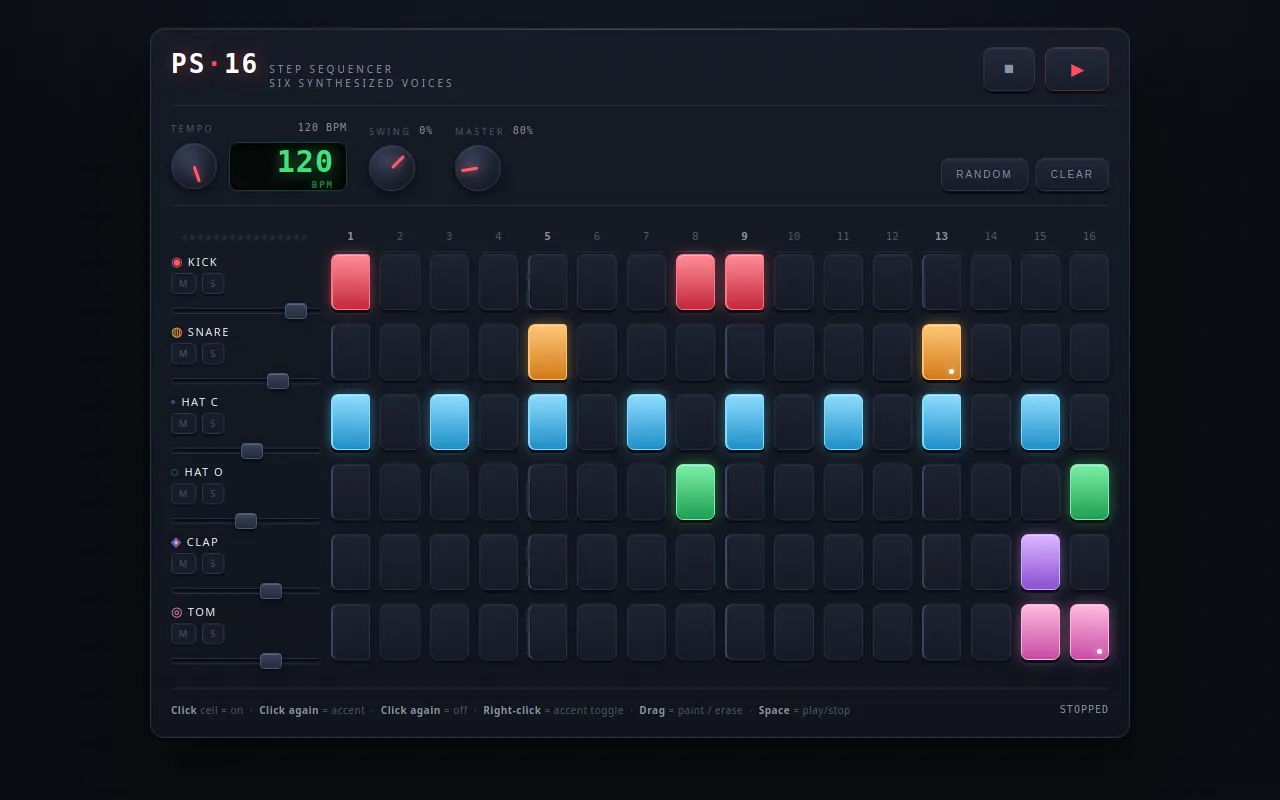Click the RANDOM pattern button
This screenshot has width=1280, height=800.
[984, 174]
